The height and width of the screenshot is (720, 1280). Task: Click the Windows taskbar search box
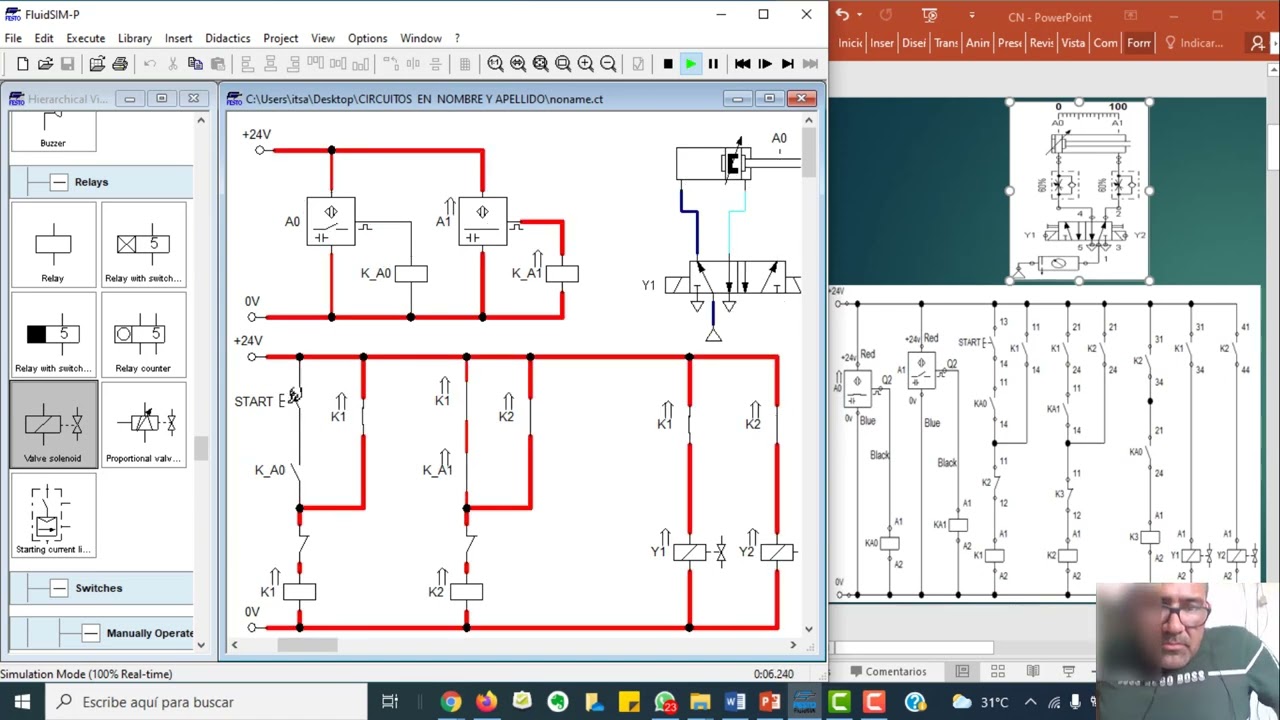(x=205, y=702)
